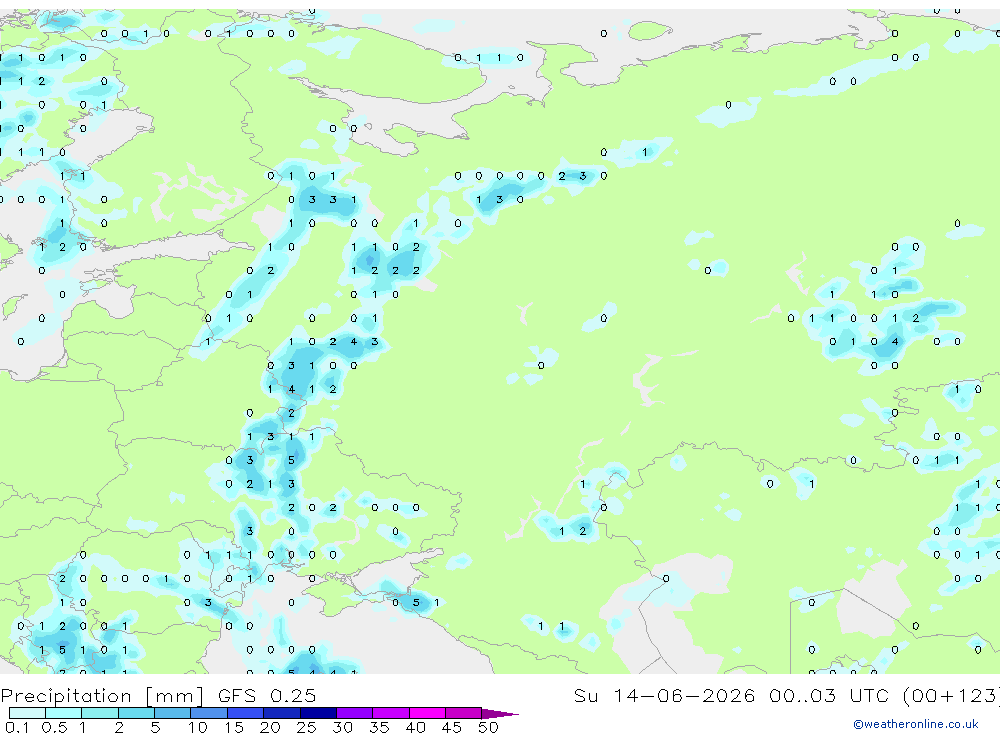1000x733 pixels.
Task: Select the 25–30 mm dark blue swatch
Action: (x=318, y=713)
